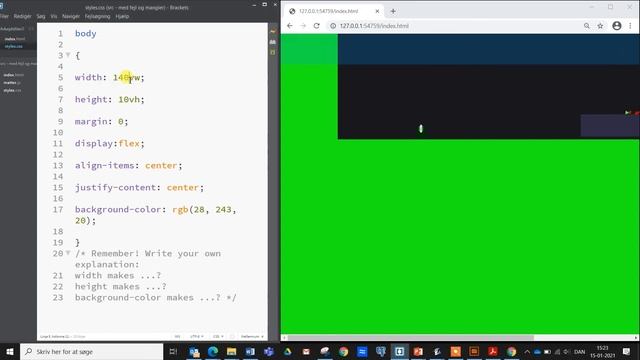This screenshot has width=640, height=360.
Task: Open the Naviger menu in Brackets
Action: (71, 16)
